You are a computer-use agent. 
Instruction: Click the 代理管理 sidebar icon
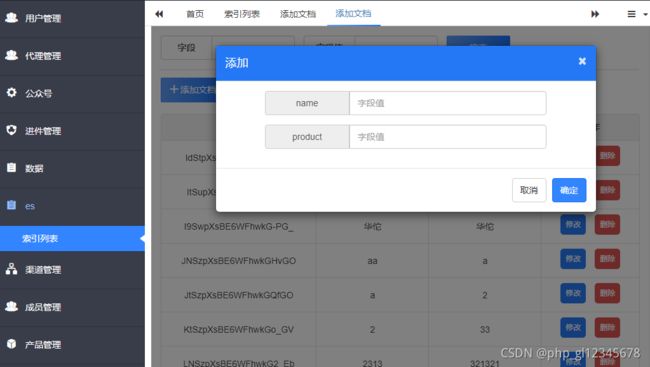(11, 55)
